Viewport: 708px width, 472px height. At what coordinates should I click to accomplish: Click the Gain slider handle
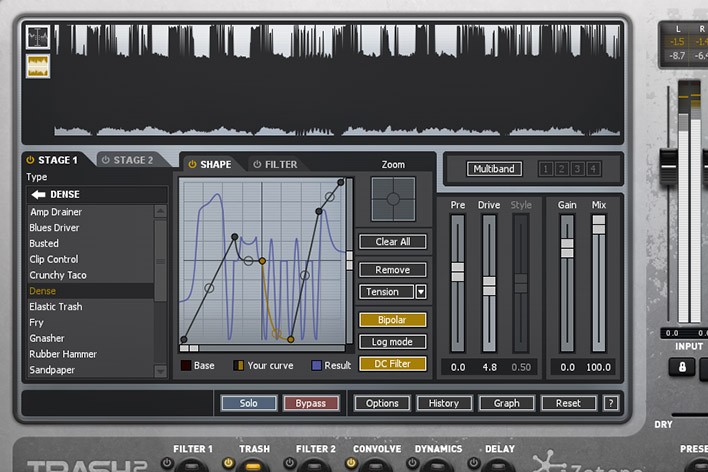click(567, 248)
